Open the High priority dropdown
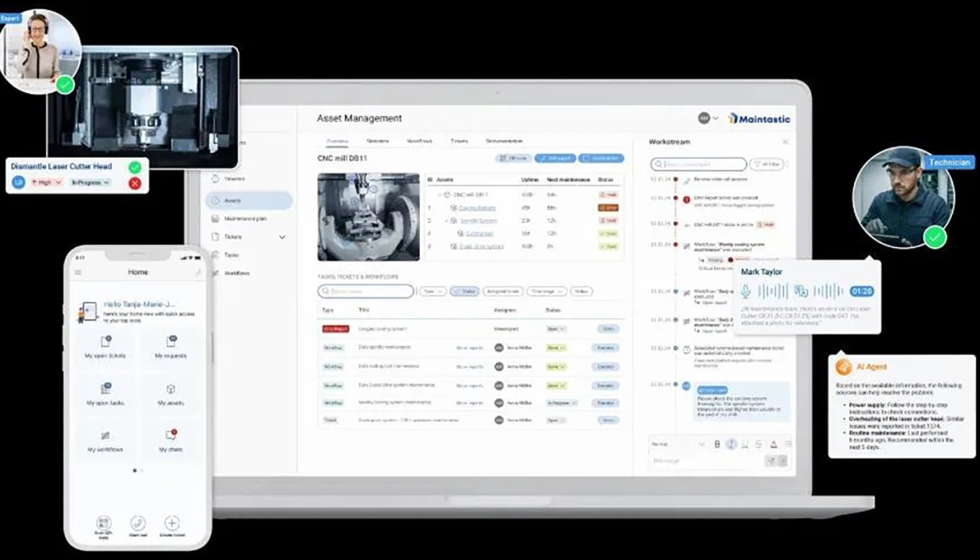 pos(47,183)
